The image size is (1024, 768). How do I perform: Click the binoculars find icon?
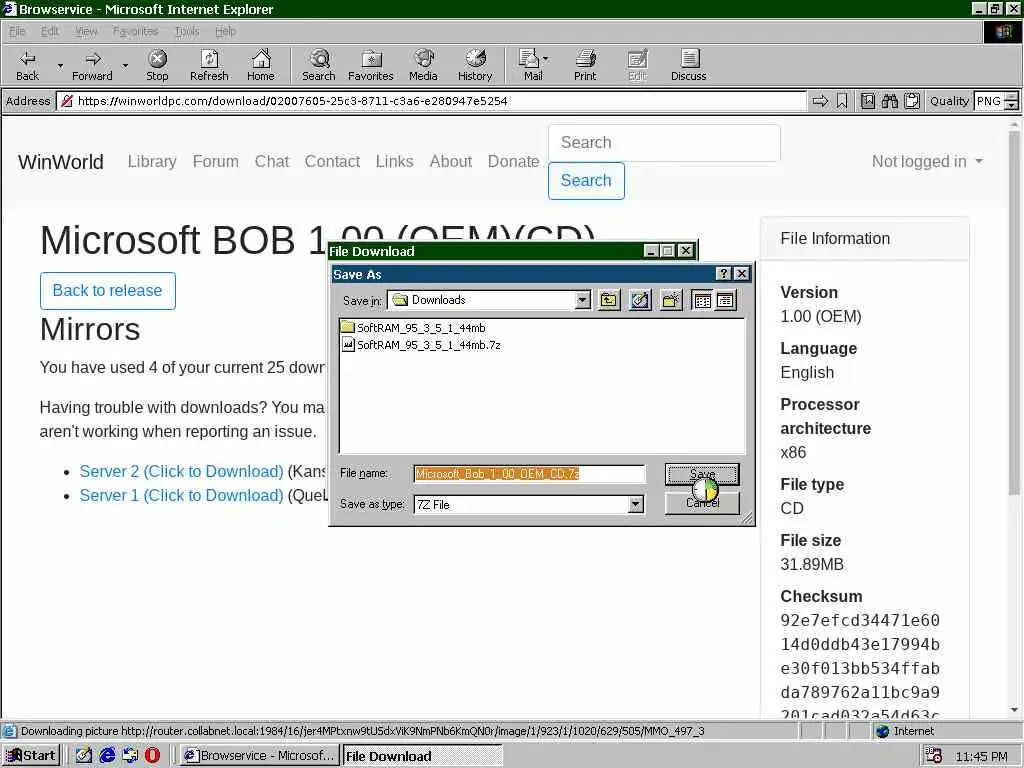coord(889,101)
